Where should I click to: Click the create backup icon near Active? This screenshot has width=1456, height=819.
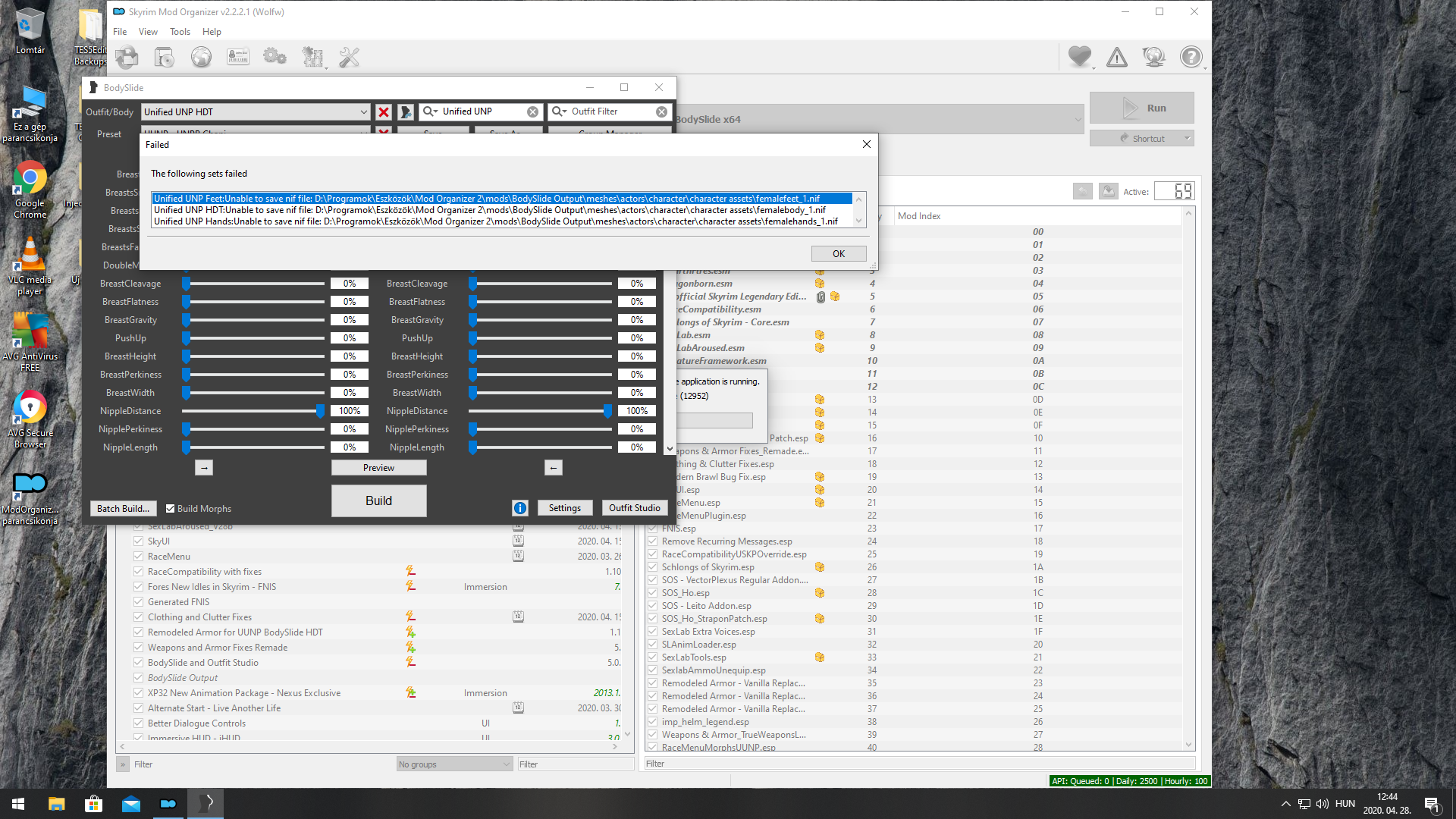click(1109, 191)
